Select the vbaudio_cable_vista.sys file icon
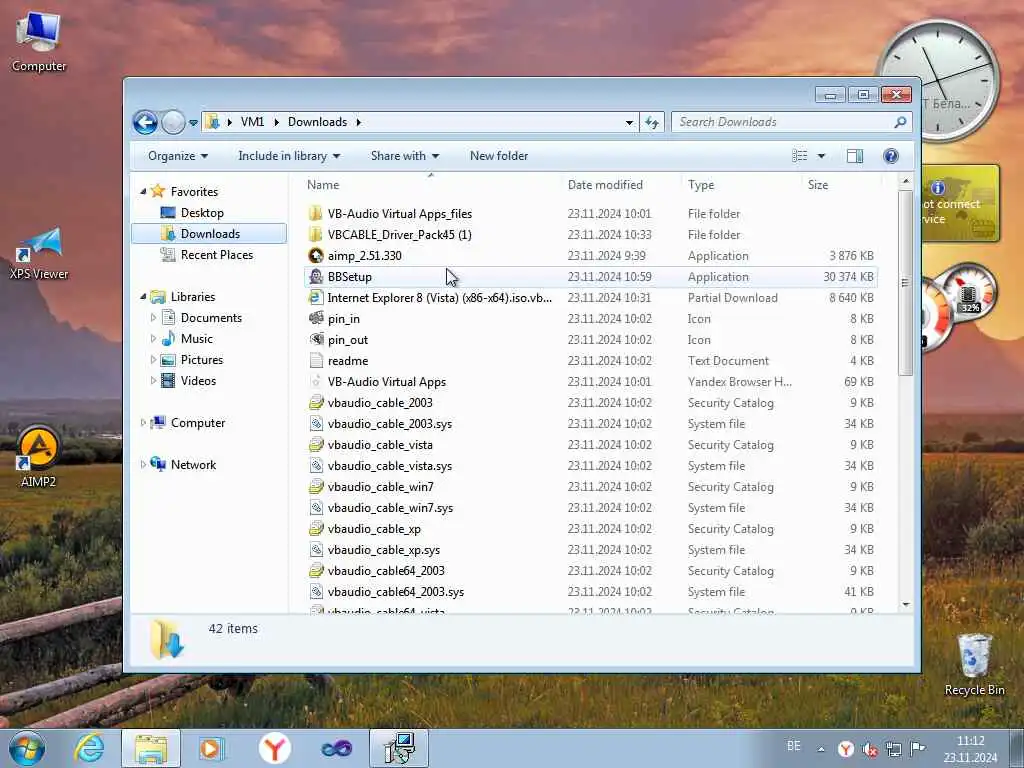 315,466
